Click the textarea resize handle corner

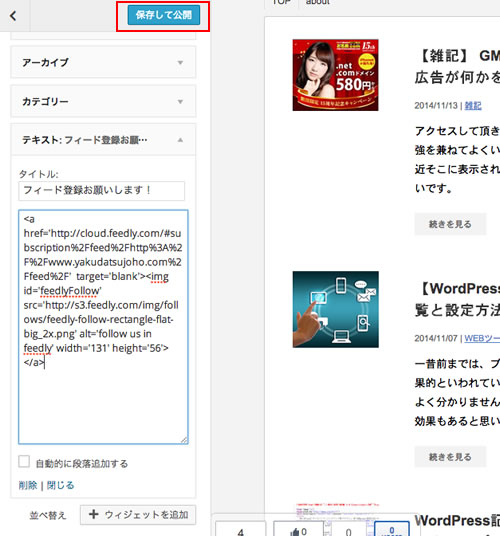point(184,440)
